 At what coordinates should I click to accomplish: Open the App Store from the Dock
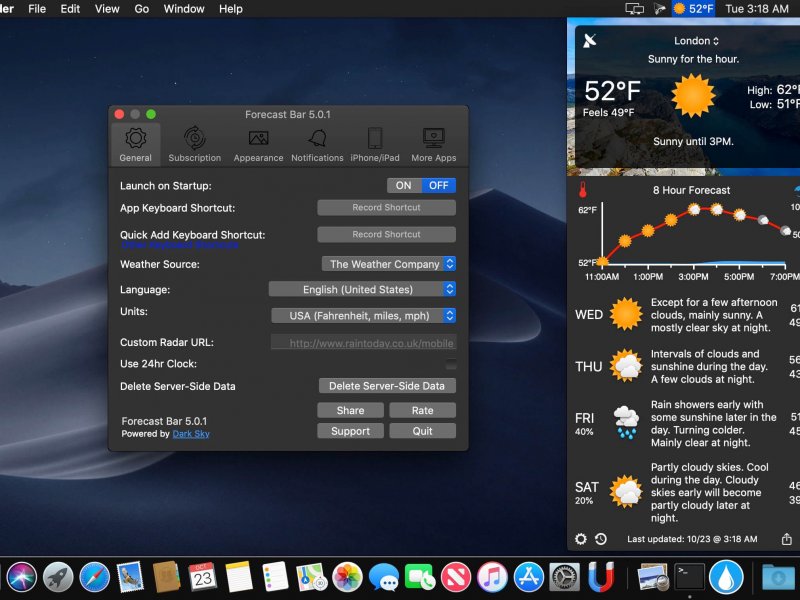[x=529, y=577]
